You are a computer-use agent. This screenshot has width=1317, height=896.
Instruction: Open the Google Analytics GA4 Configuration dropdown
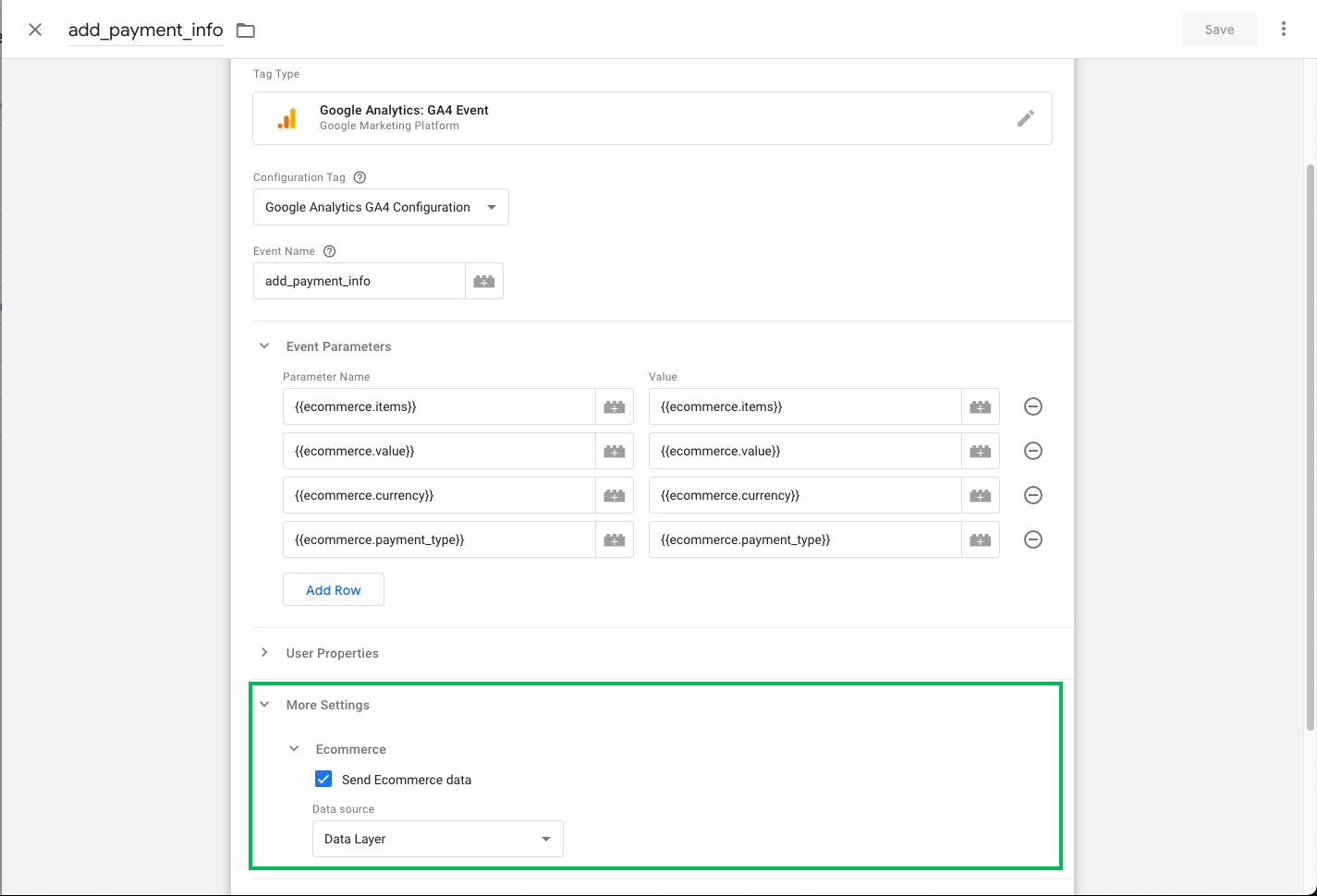coord(381,207)
